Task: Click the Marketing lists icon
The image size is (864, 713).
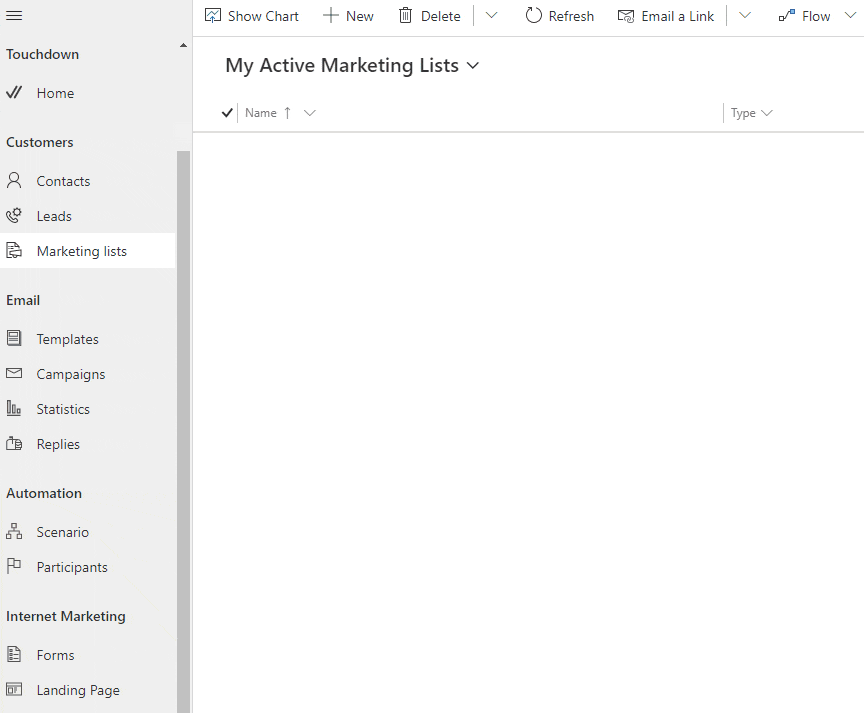Action: pos(16,250)
